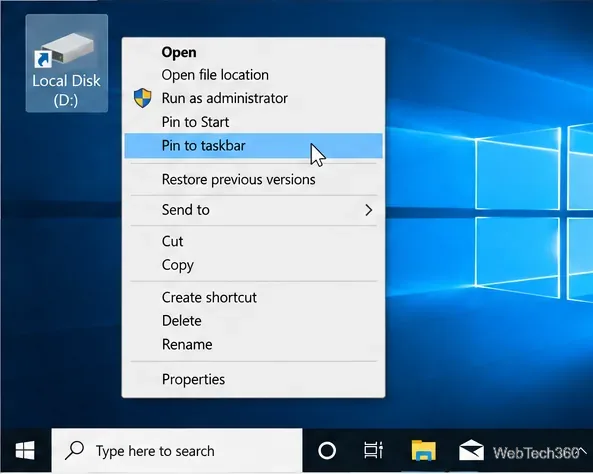Launch File Explorer from the taskbar
This screenshot has width=593, height=474.
(x=424, y=451)
